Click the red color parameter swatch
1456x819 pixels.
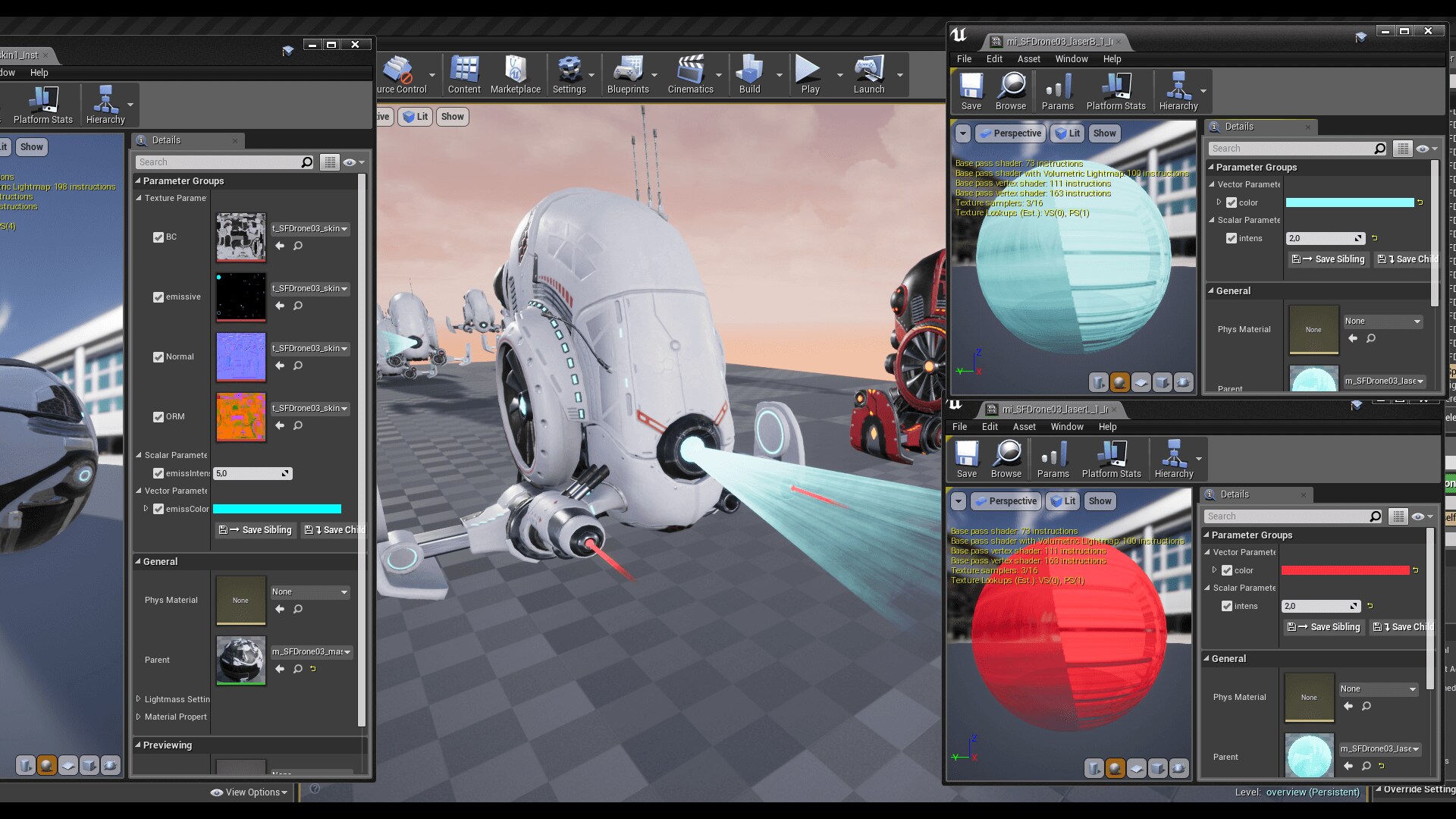pos(1346,570)
